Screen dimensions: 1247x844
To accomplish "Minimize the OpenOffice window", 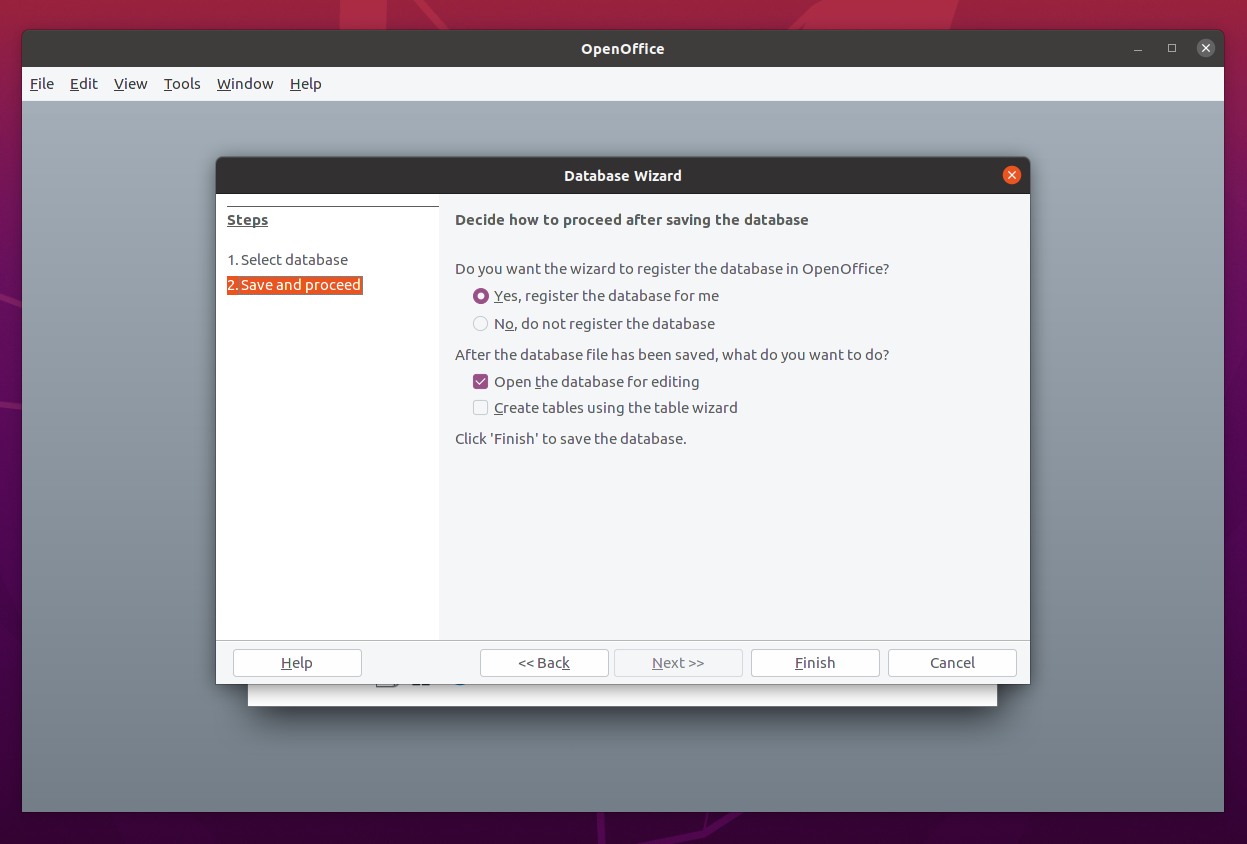I will pos(1138,48).
